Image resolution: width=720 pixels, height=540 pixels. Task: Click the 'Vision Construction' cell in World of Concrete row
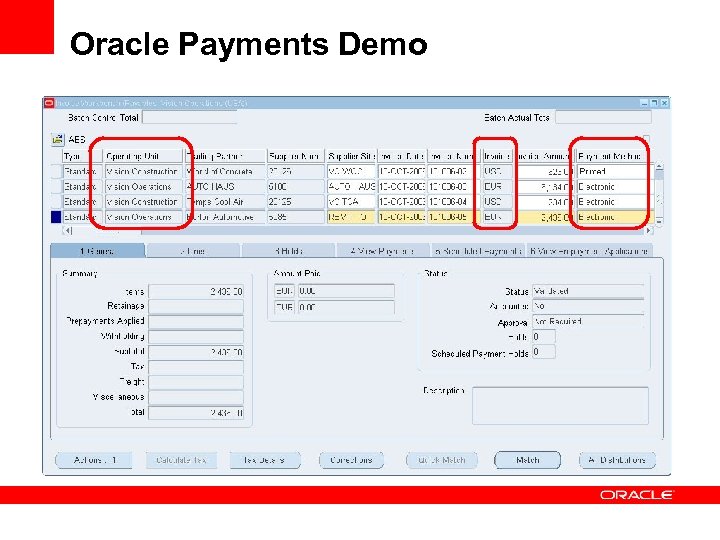(x=143, y=171)
